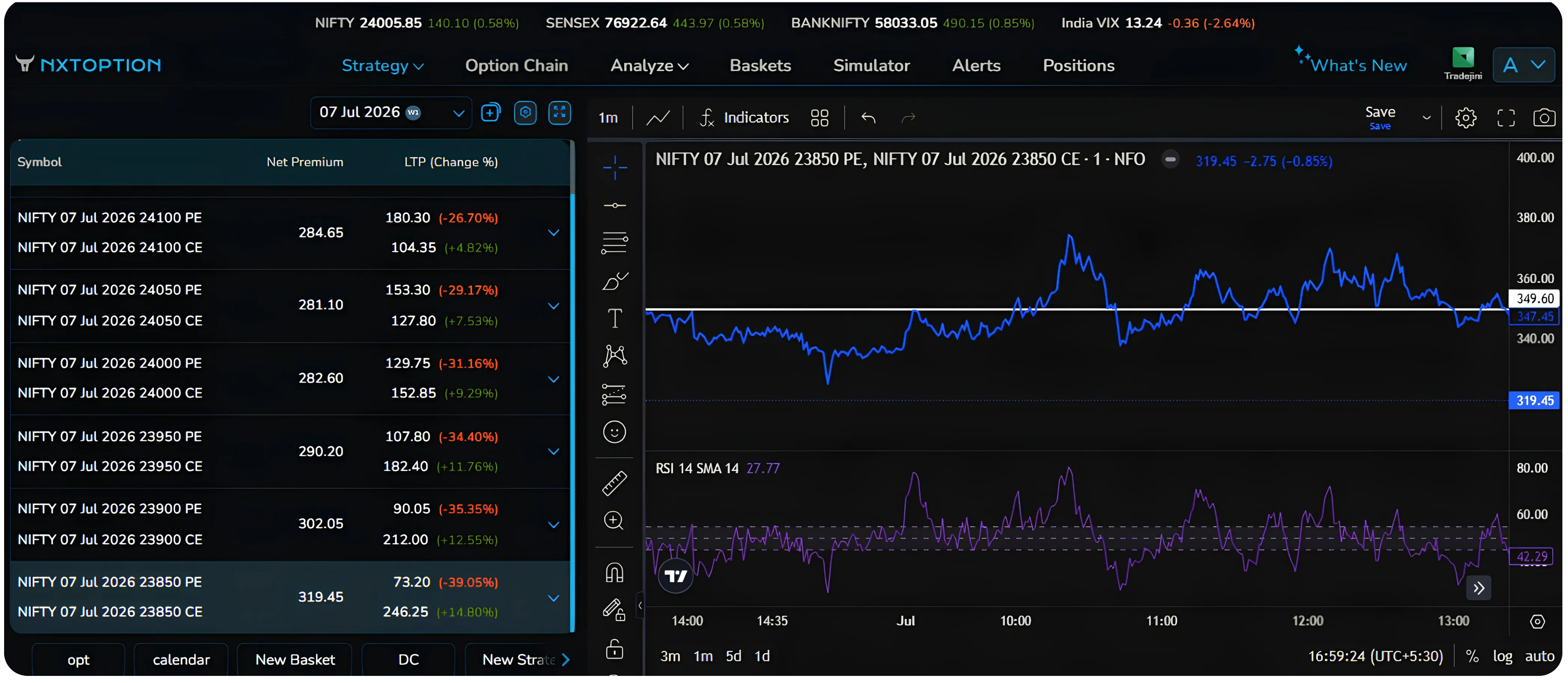Set chart range to 3m
This screenshot has width=1568, height=683.
[x=670, y=656]
